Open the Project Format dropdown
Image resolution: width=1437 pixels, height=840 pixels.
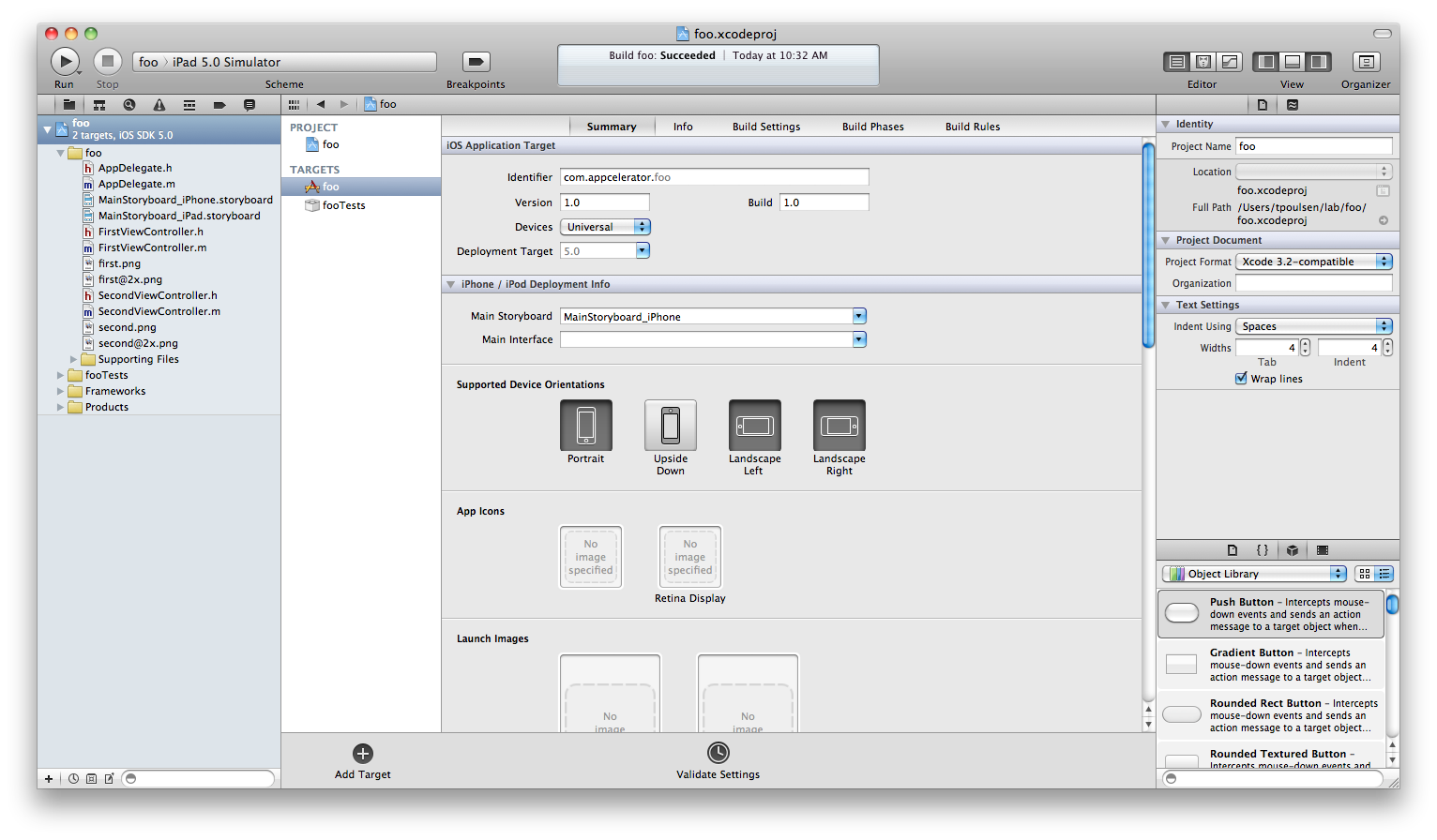tap(1314, 262)
